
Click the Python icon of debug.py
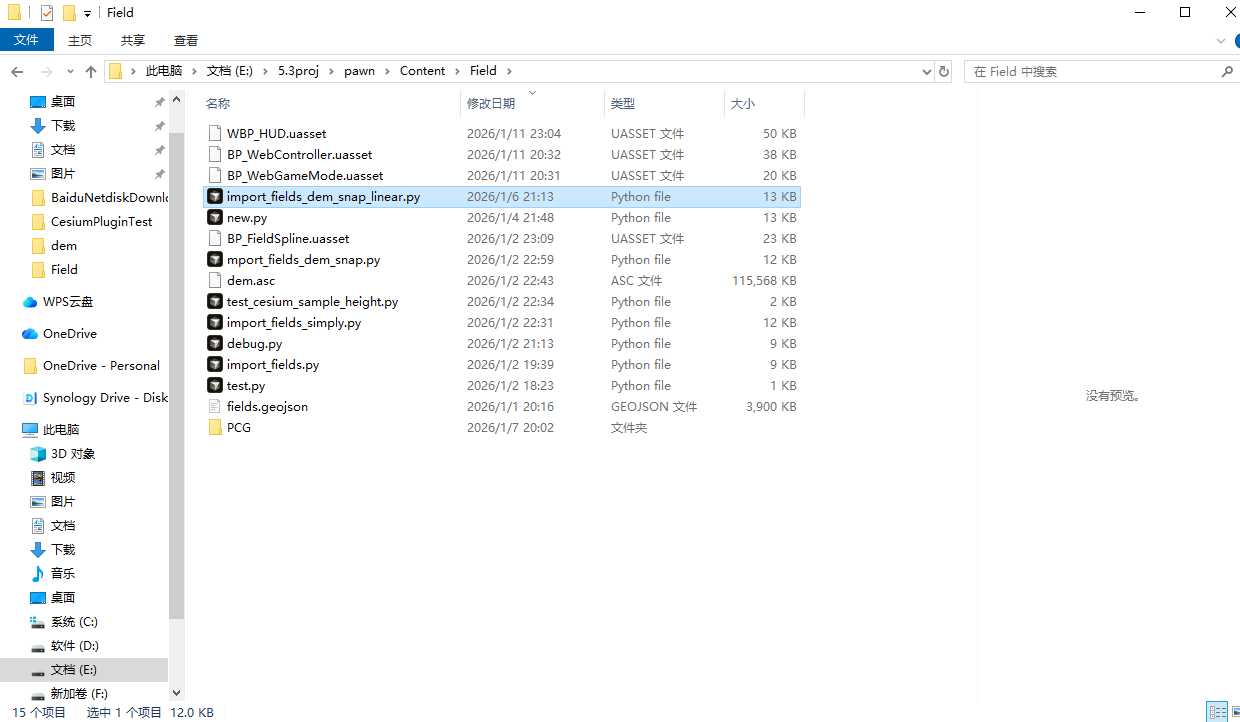[214, 343]
